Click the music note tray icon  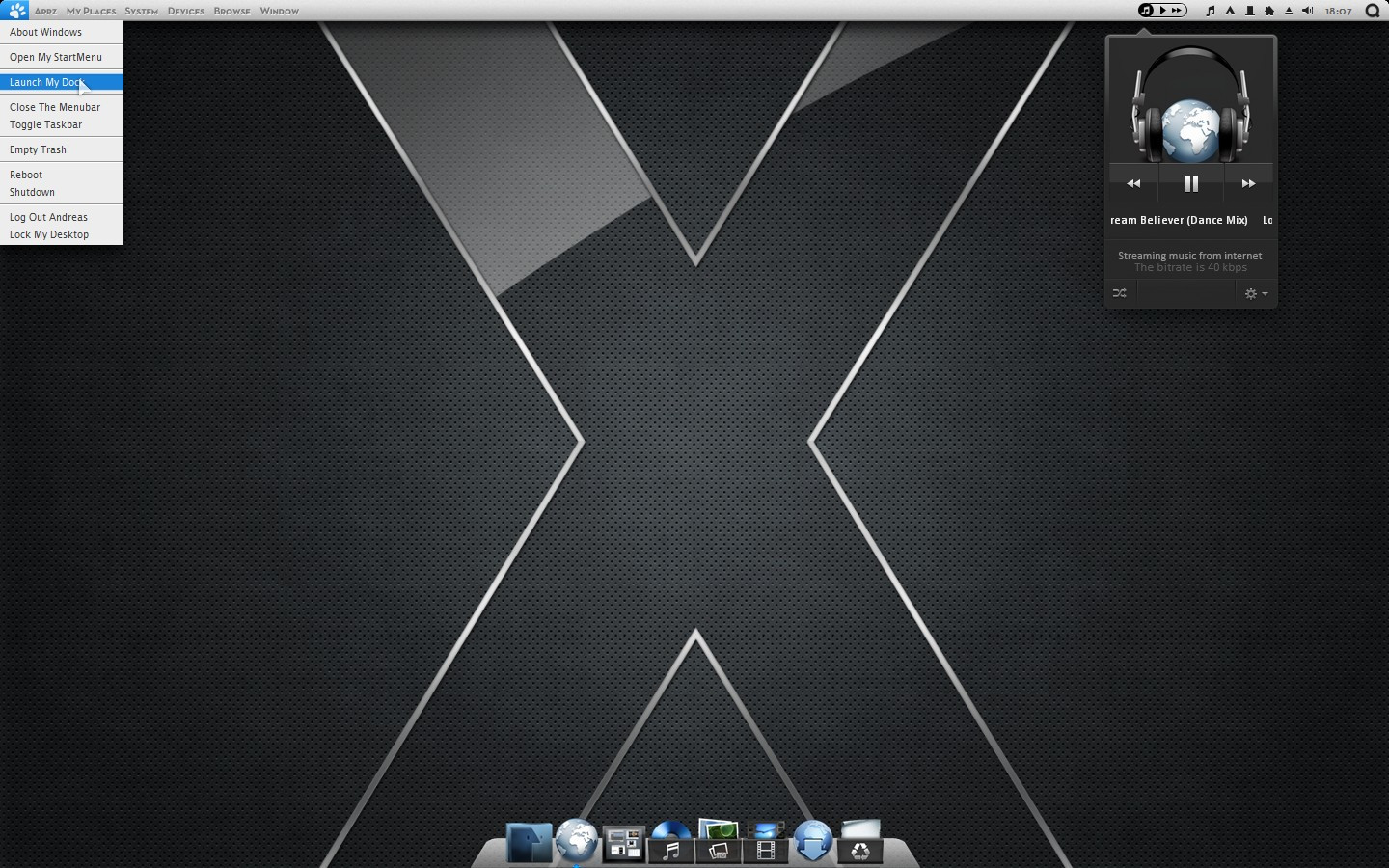click(1211, 11)
